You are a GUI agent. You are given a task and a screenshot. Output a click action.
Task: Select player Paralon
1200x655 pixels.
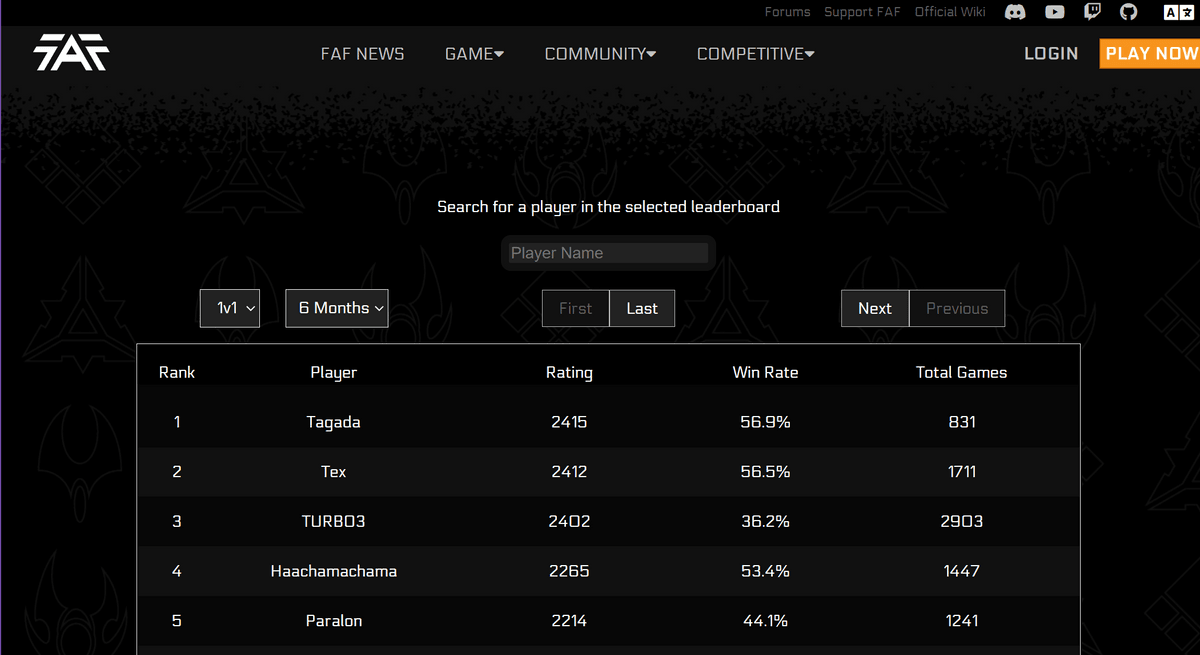(x=334, y=621)
